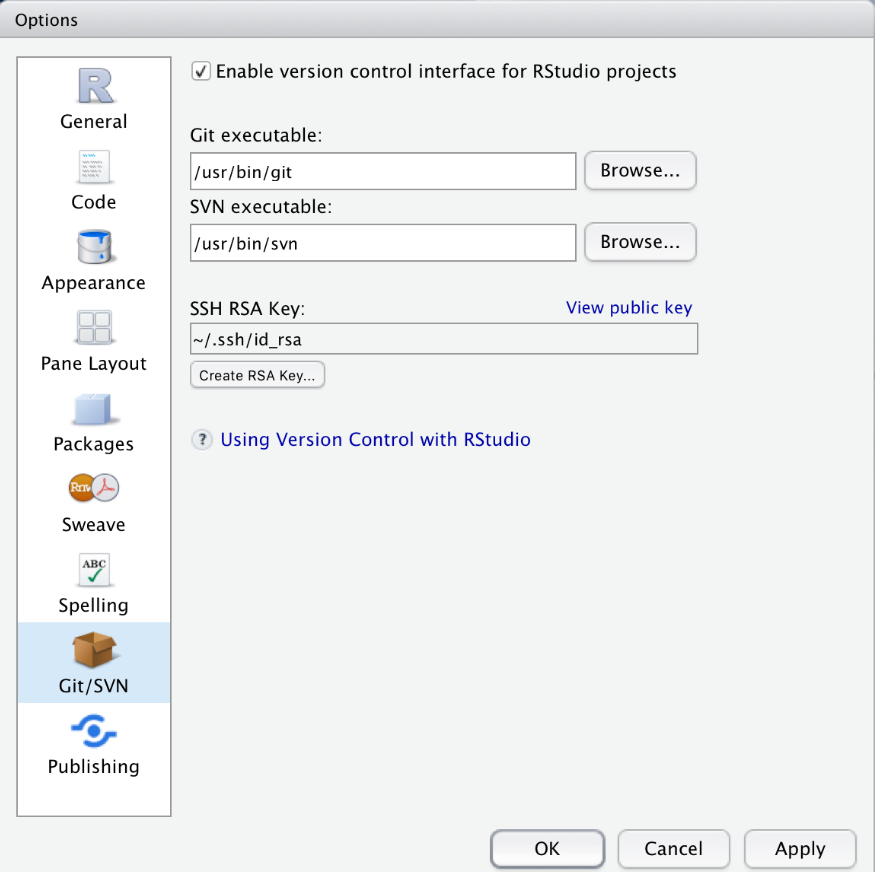Viewport: 876px width, 872px height.
Task: Select the Sweave PDF icon
Action: click(94, 489)
